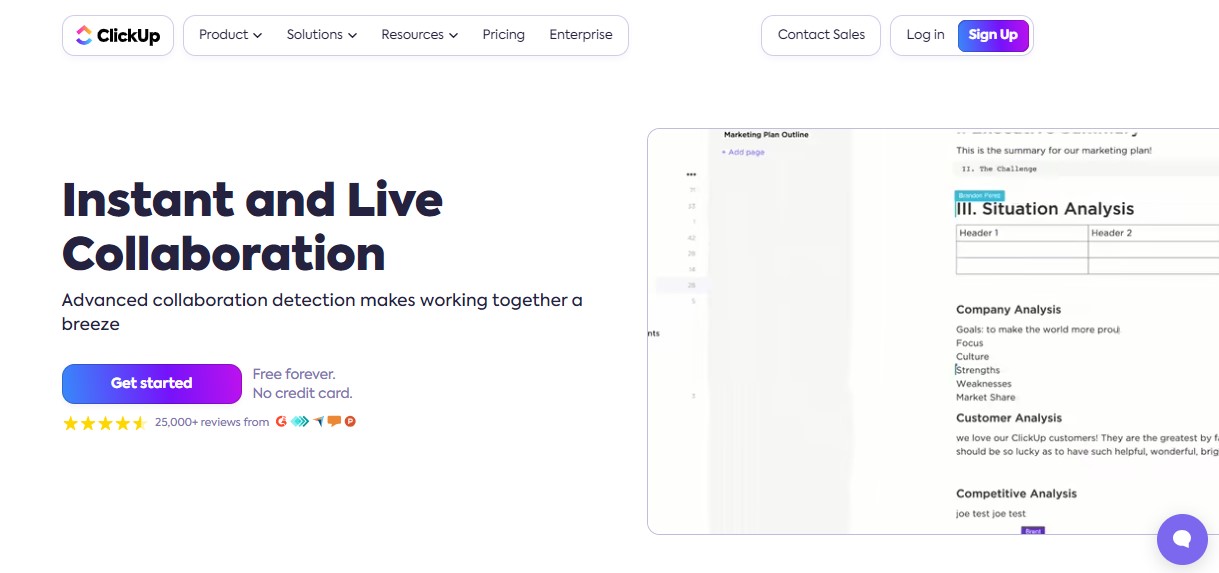Image resolution: width=1219 pixels, height=573 pixels.
Task: Expand the Solutions dropdown menu
Action: (321, 35)
